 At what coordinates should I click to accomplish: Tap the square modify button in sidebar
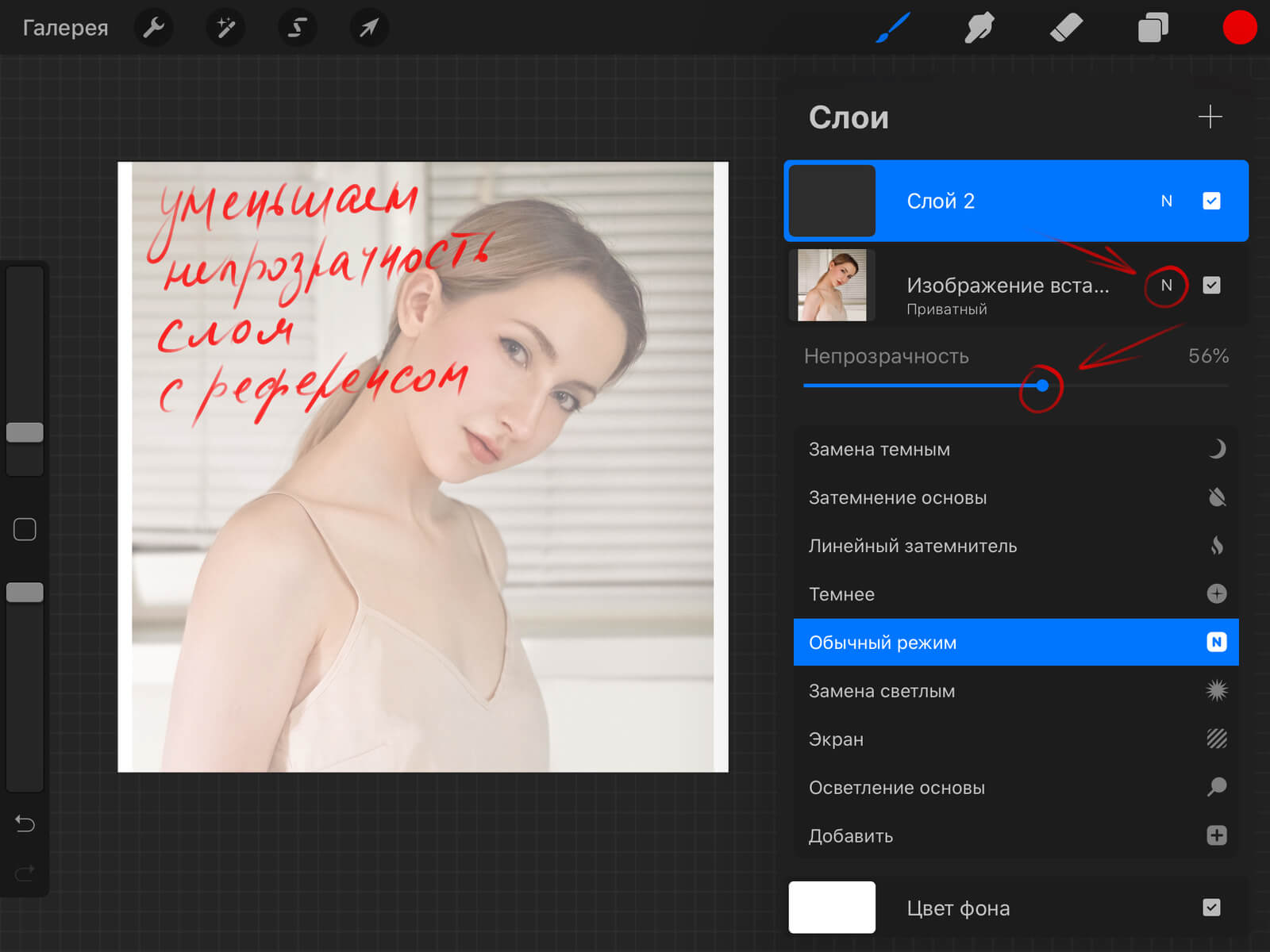25,529
